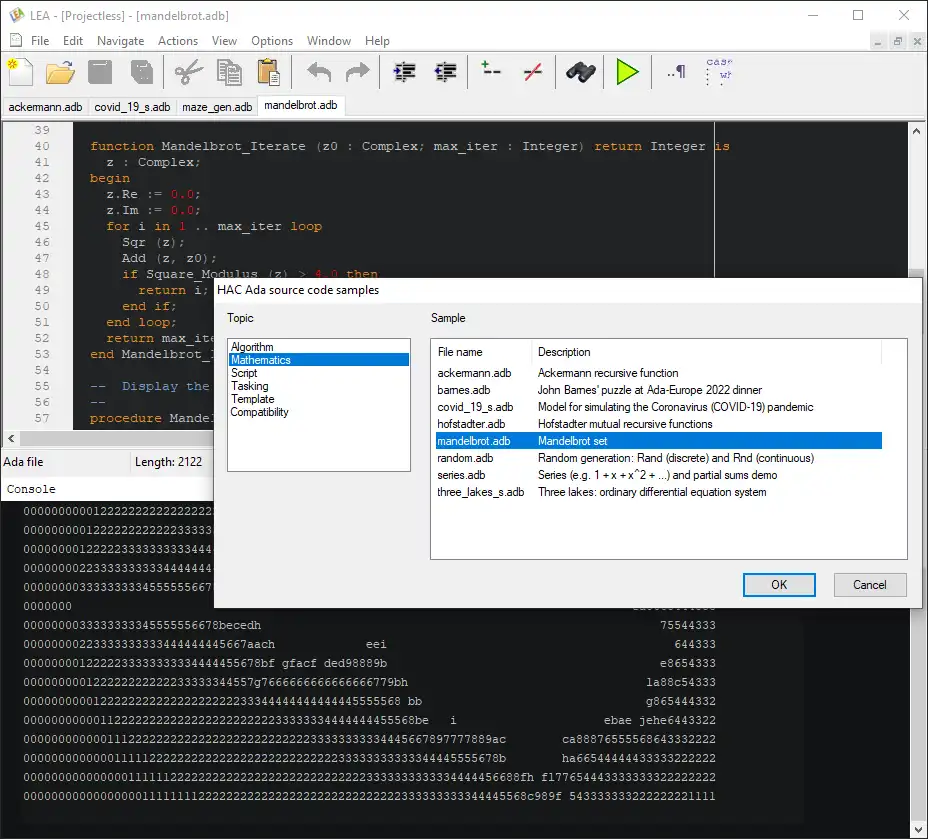Screen dimensions: 928x839
Task: Select hofstadter.adb in the sample list
Action: pos(471,424)
